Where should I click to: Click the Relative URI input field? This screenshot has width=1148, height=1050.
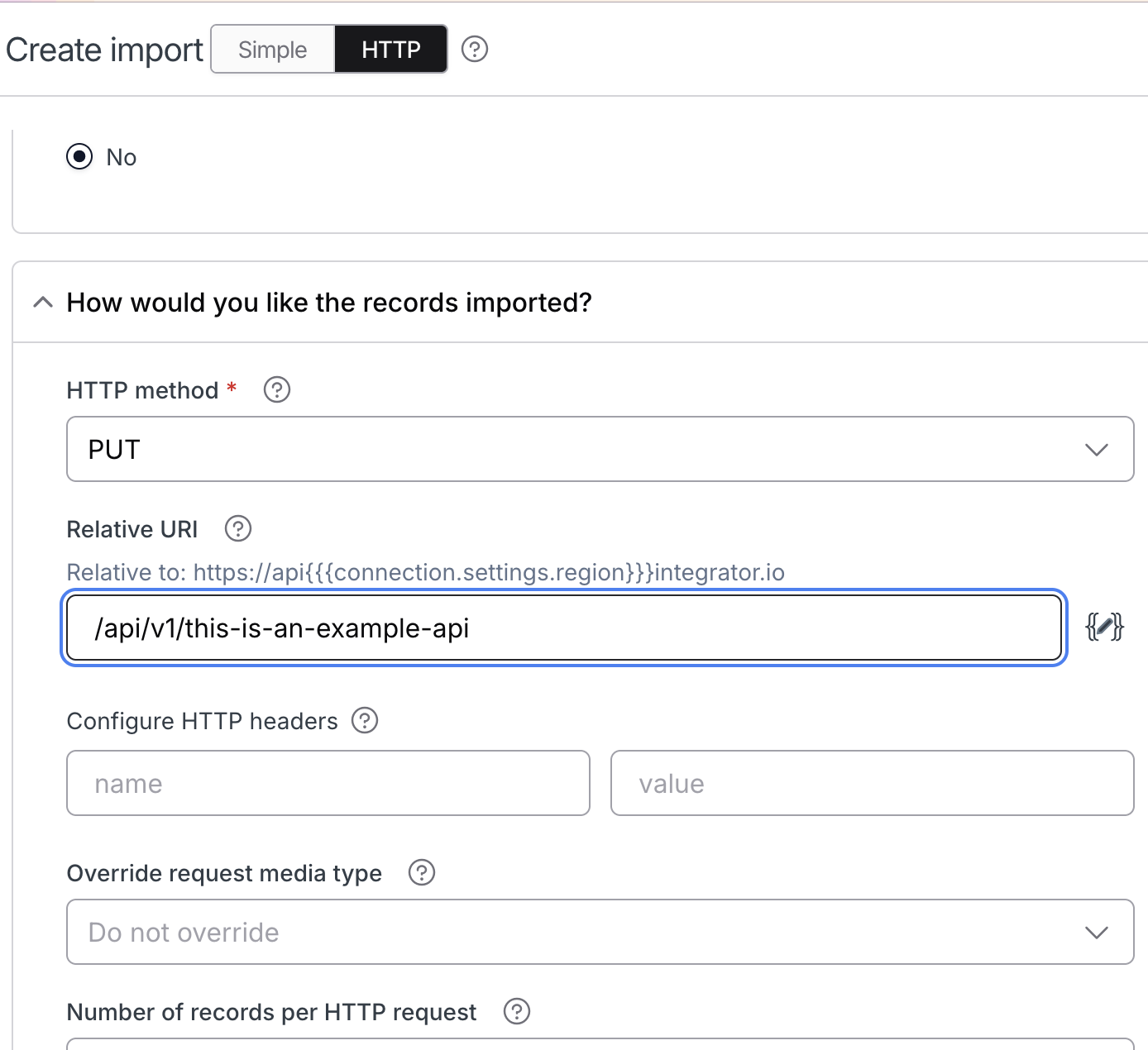[x=564, y=628]
